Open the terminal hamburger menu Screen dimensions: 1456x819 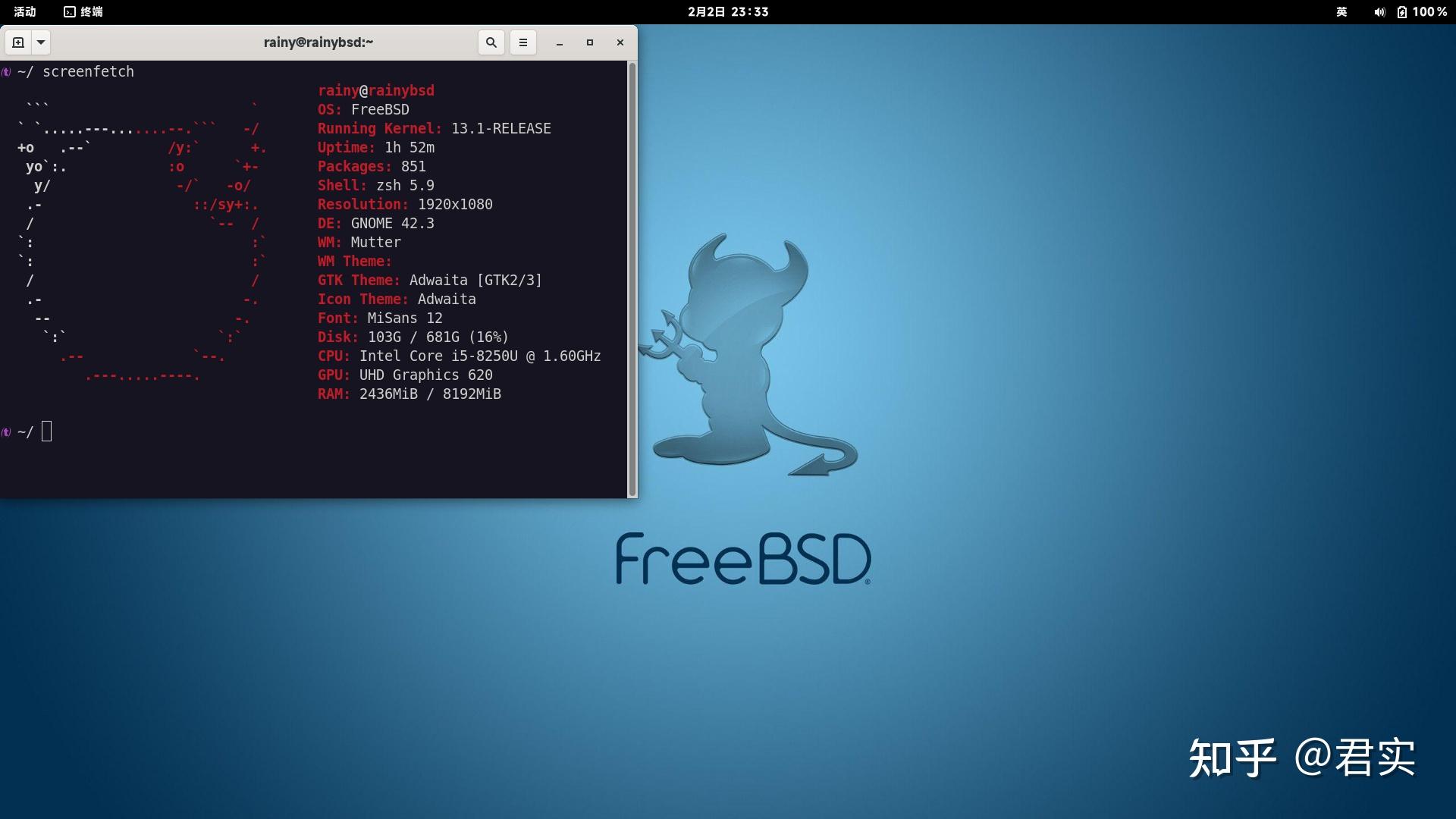(522, 42)
